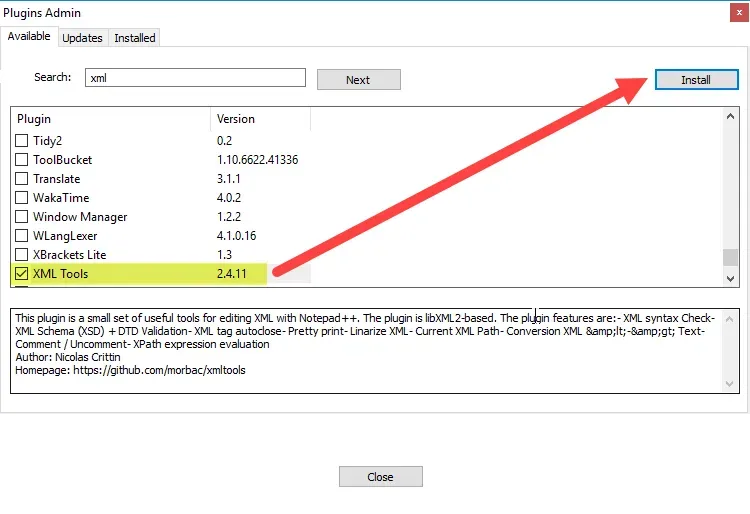Select the XML Tools plugin name
The height and width of the screenshot is (514, 750).
tap(60, 273)
